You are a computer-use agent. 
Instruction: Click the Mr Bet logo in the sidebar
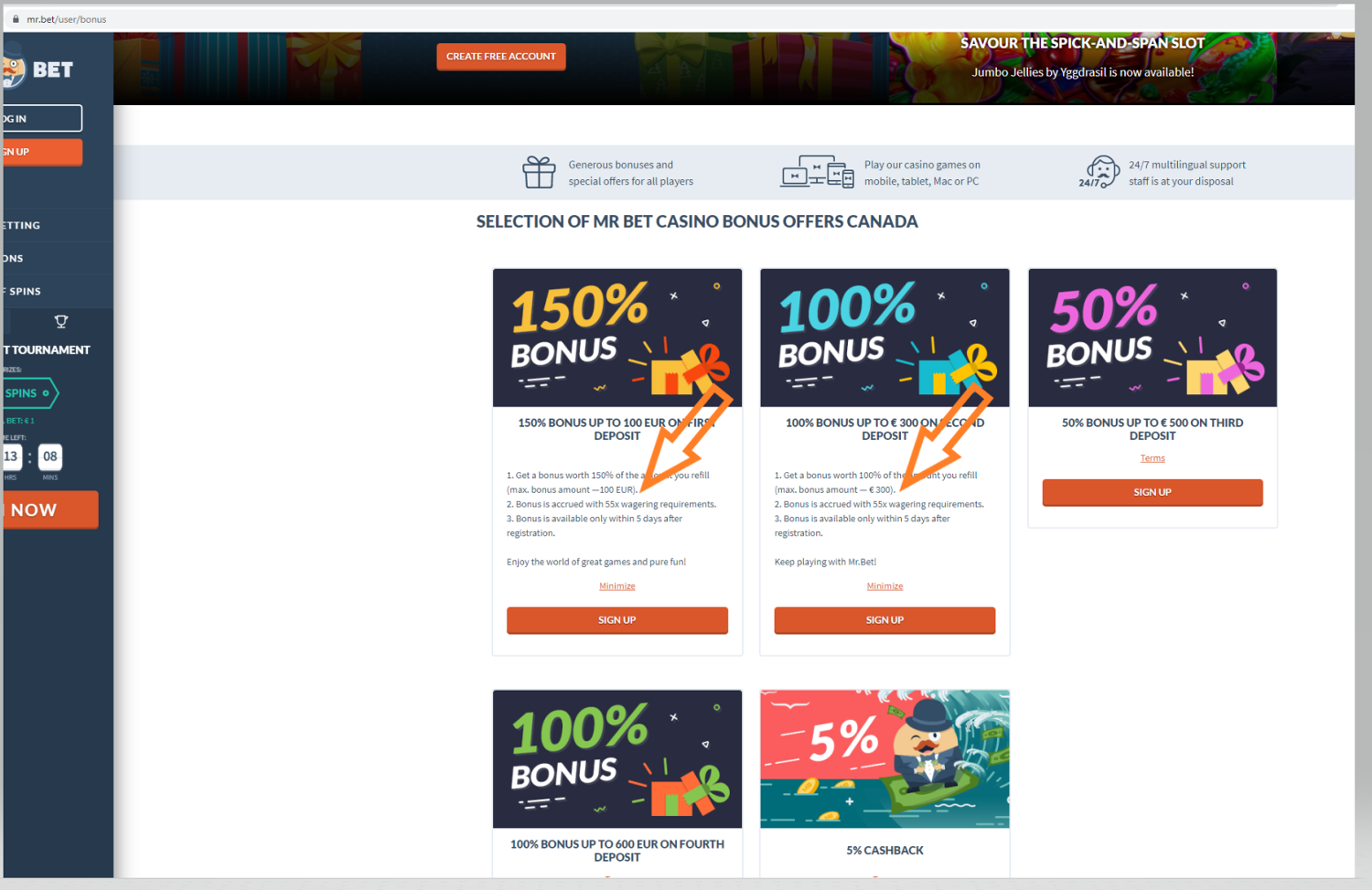click(x=38, y=70)
